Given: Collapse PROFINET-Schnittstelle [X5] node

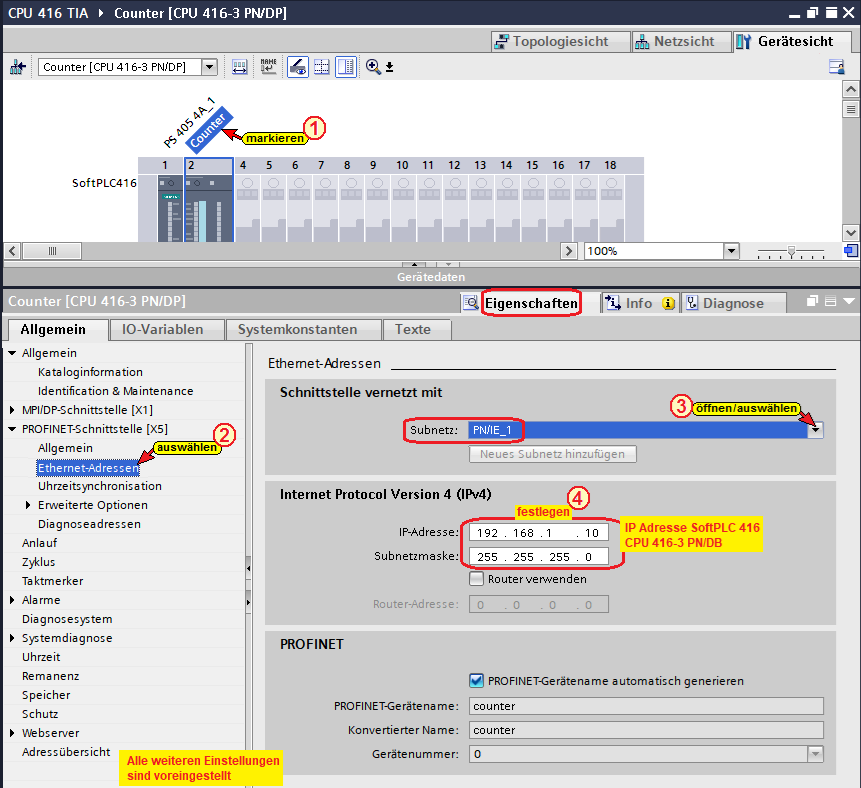Looking at the screenshot, I should pyautogui.click(x=12, y=429).
